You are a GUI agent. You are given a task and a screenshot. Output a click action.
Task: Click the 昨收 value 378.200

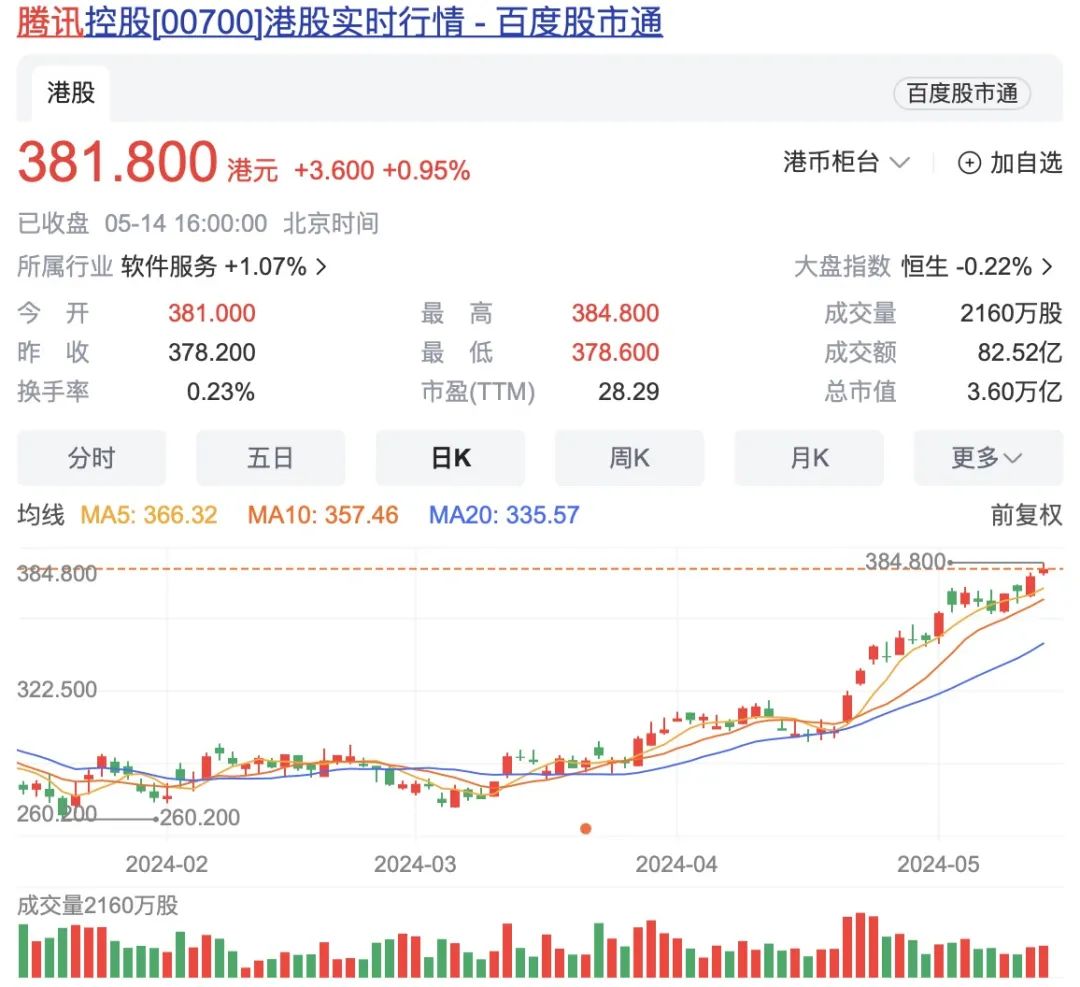point(212,353)
